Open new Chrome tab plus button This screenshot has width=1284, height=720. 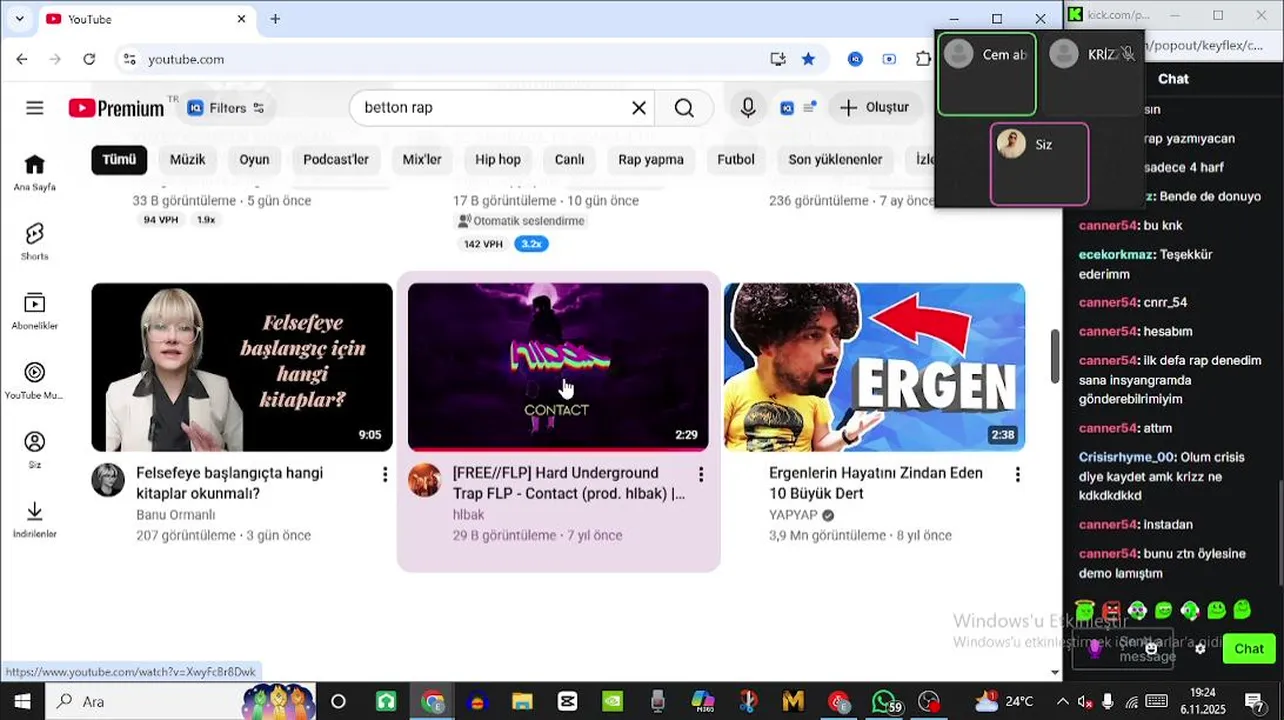click(275, 19)
